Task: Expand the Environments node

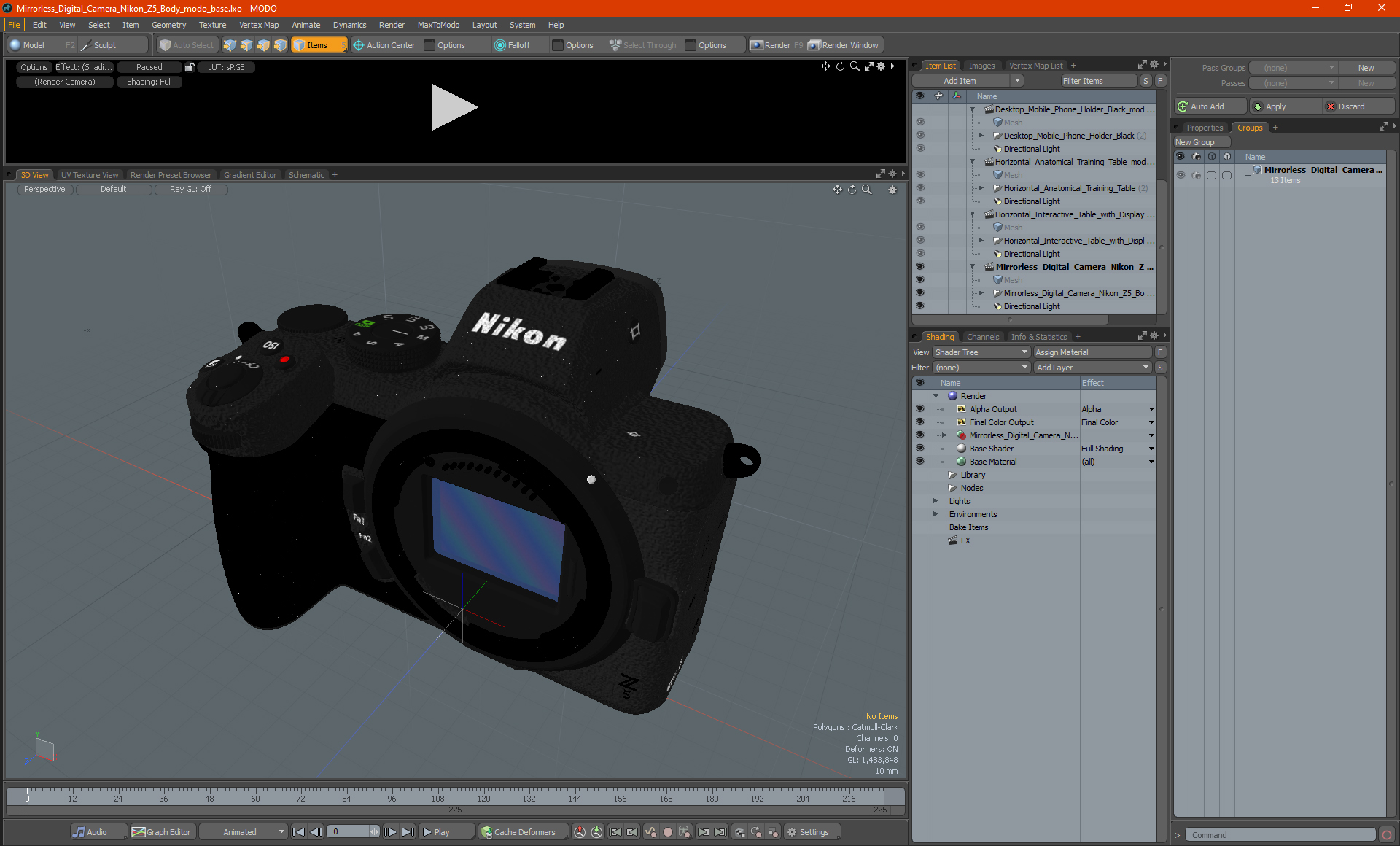Action: pos(936,514)
